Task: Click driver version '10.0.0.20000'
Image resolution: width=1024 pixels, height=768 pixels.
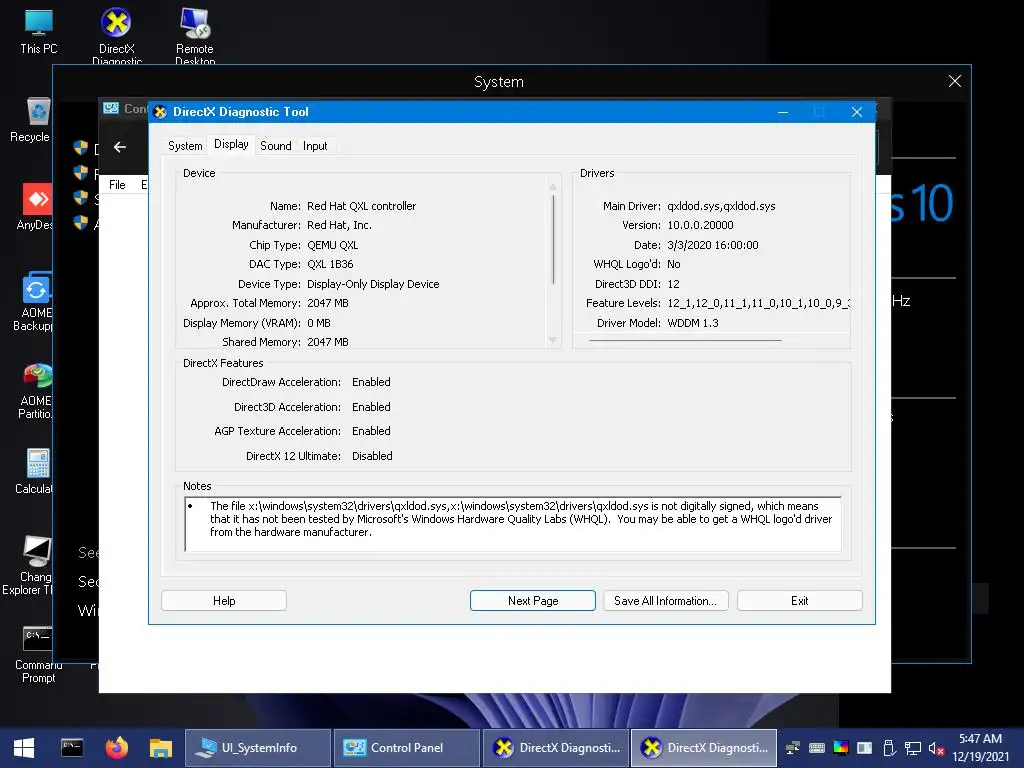Action: (x=700, y=225)
